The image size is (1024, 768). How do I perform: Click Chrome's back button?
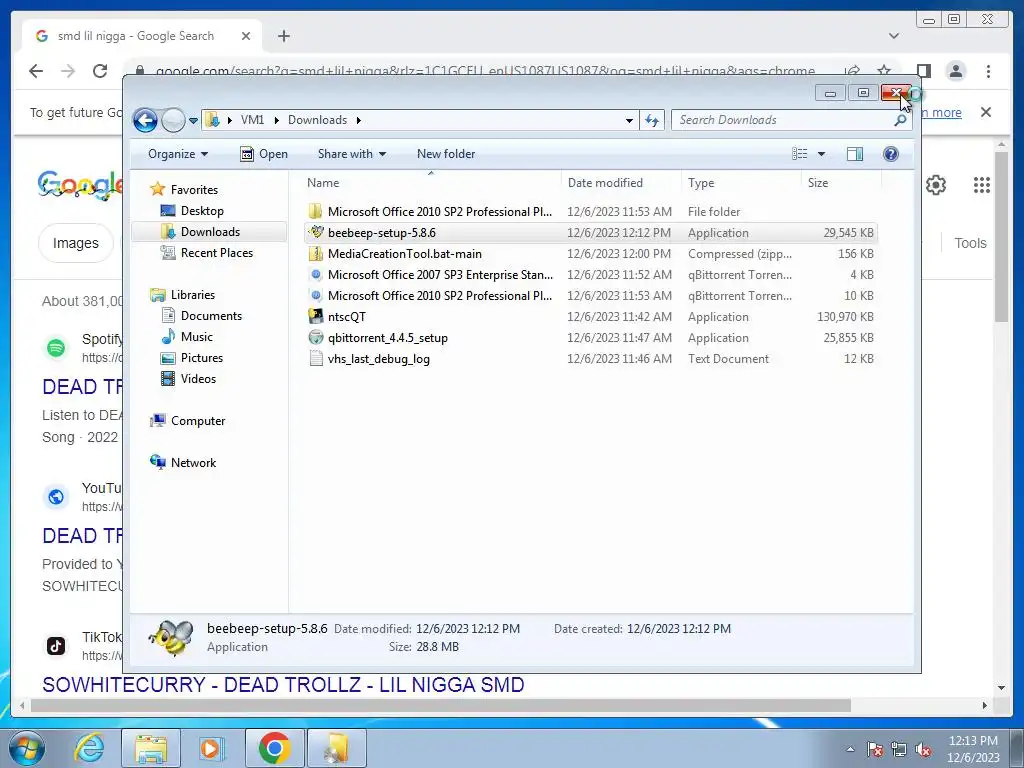pos(36,71)
